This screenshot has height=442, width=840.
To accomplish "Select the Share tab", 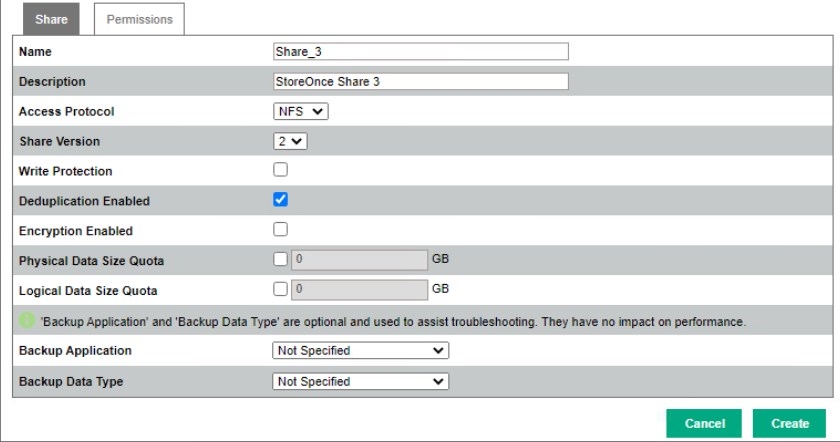I will pyautogui.click(x=51, y=19).
